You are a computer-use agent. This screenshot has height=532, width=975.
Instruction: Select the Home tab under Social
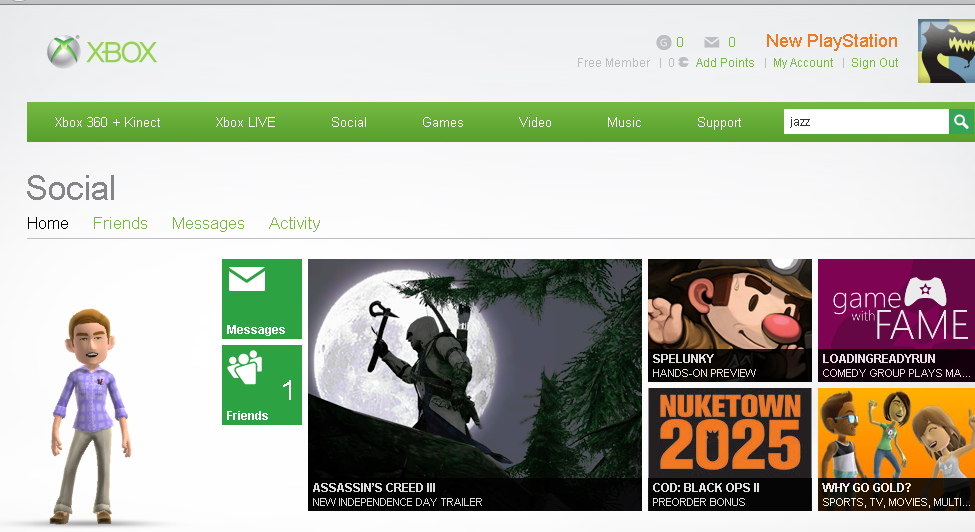click(x=48, y=223)
